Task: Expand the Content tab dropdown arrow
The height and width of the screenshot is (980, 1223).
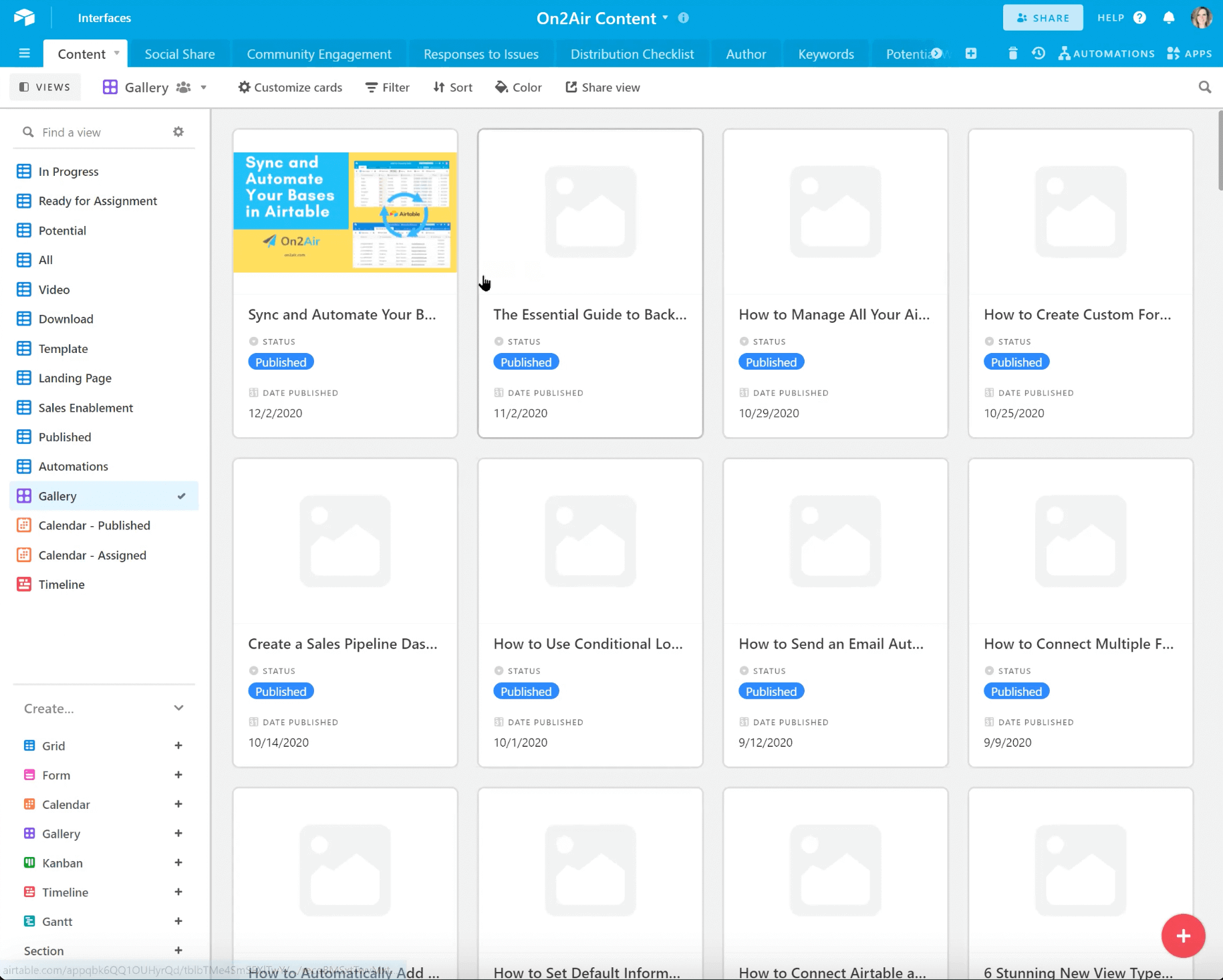Action: 117,53
